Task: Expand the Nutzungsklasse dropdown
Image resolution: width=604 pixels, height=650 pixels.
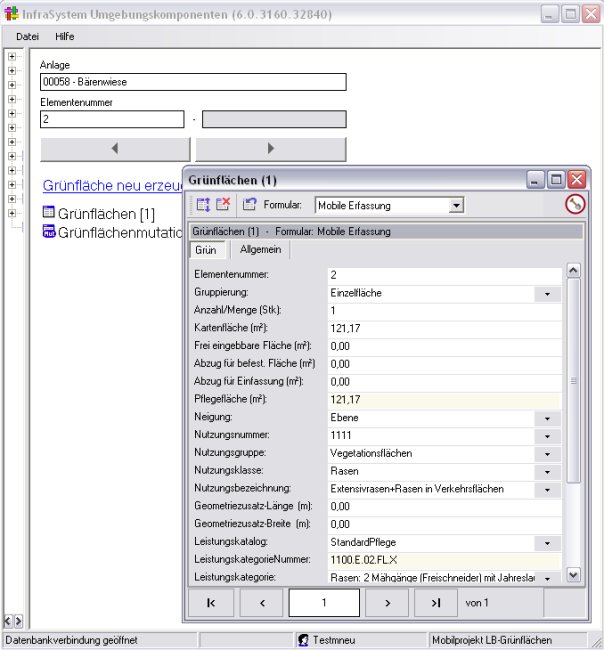Action: 548,472
